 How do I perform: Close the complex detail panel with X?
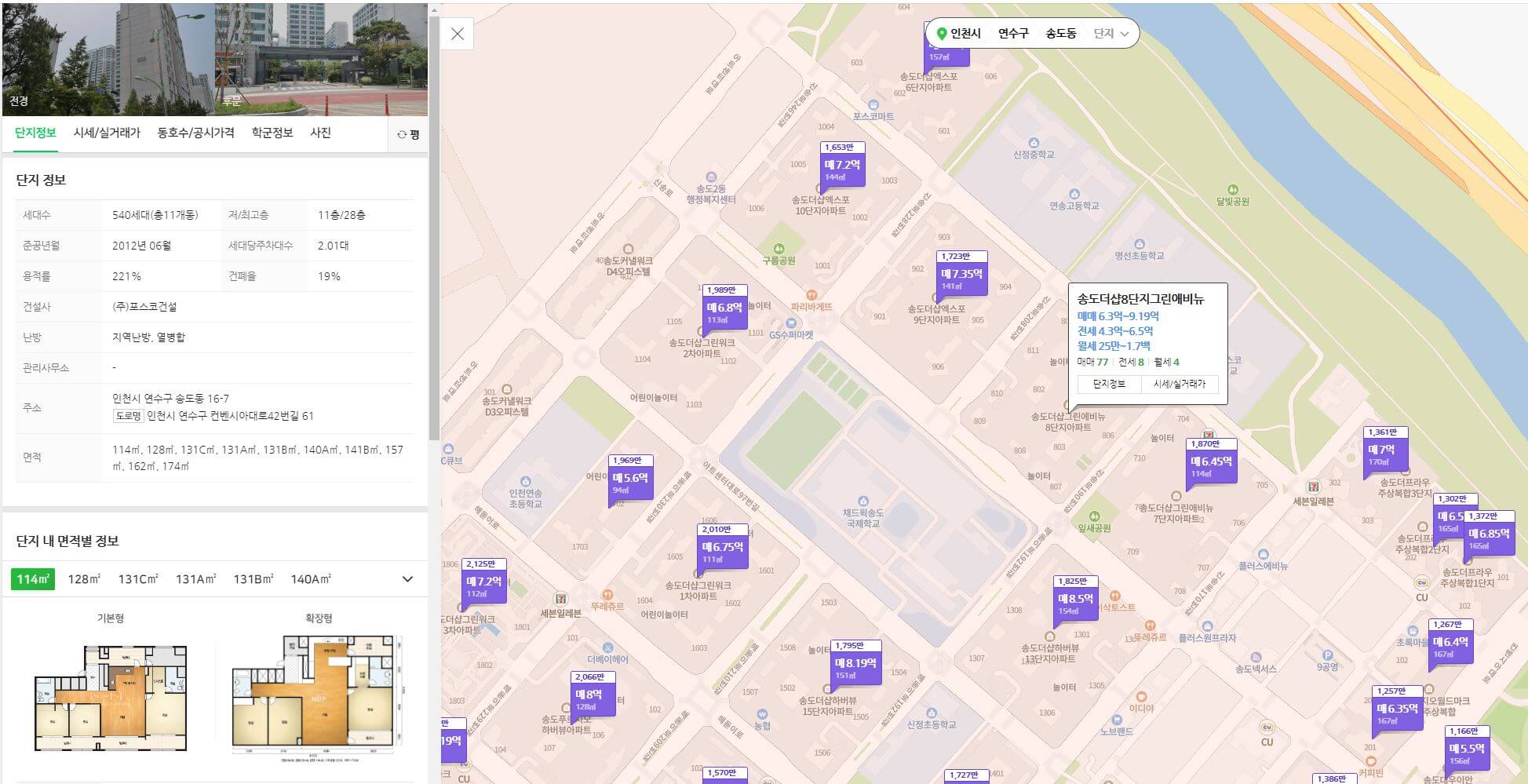458,34
